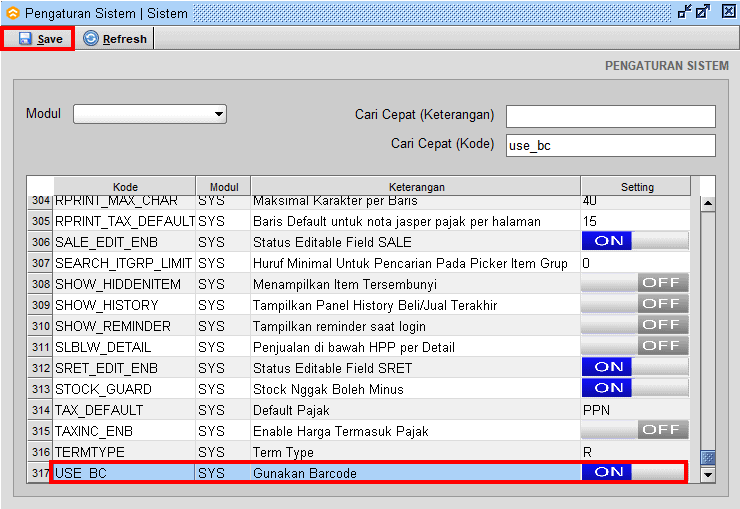
Task: Toggle SHOW_HISTORY setting on
Action: point(635,304)
